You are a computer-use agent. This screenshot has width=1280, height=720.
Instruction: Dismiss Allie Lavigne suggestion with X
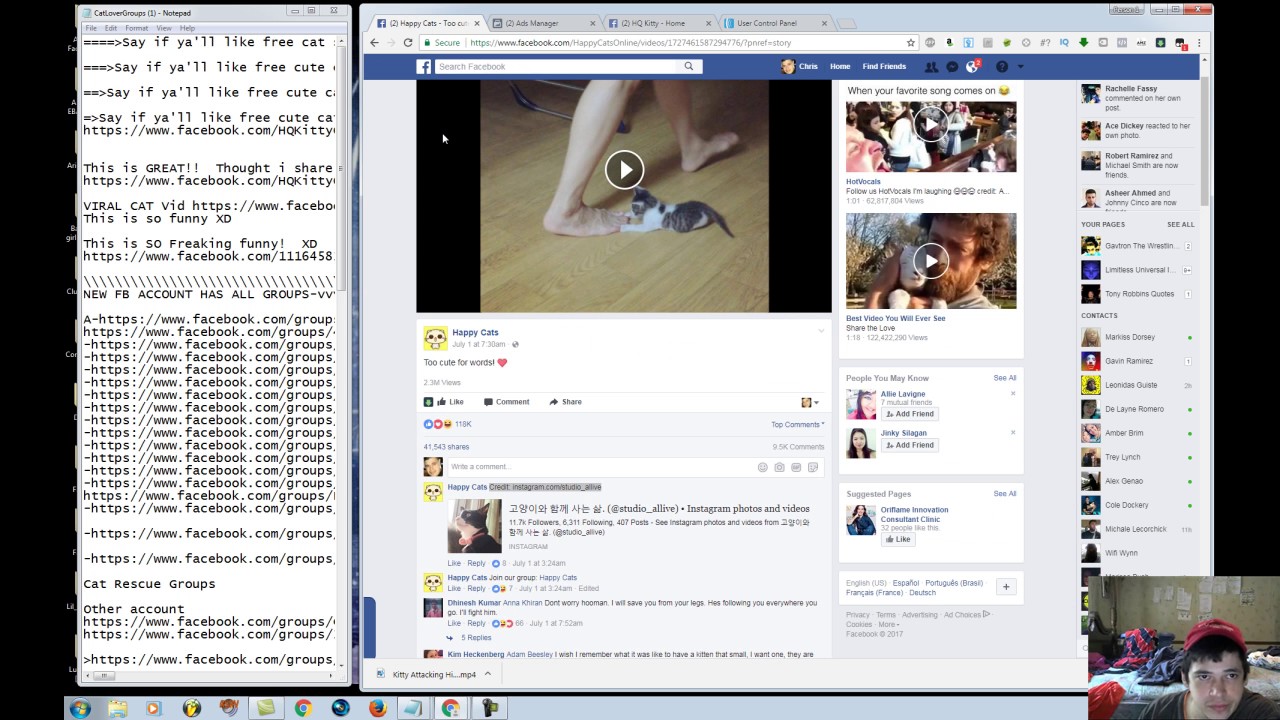1012,394
